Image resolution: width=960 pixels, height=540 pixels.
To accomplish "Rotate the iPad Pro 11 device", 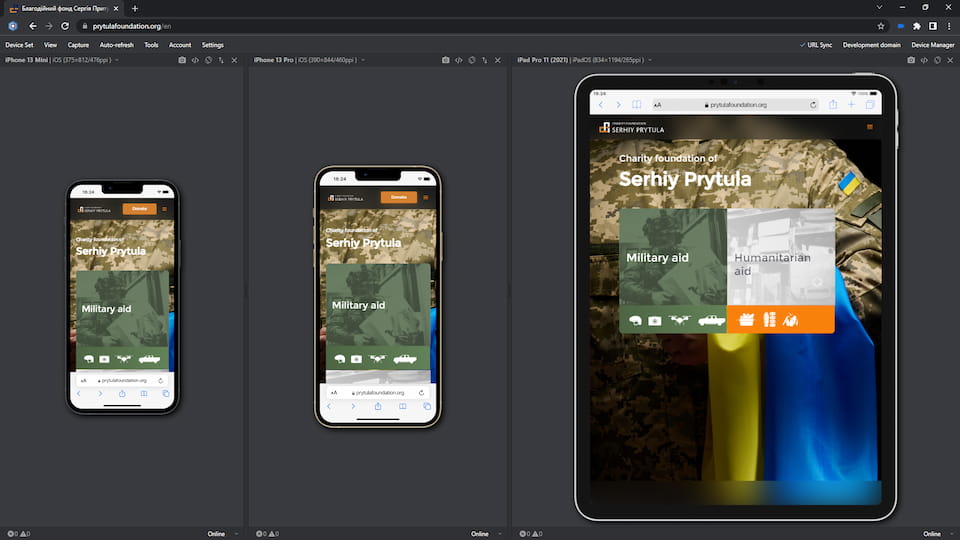I will tap(937, 60).
